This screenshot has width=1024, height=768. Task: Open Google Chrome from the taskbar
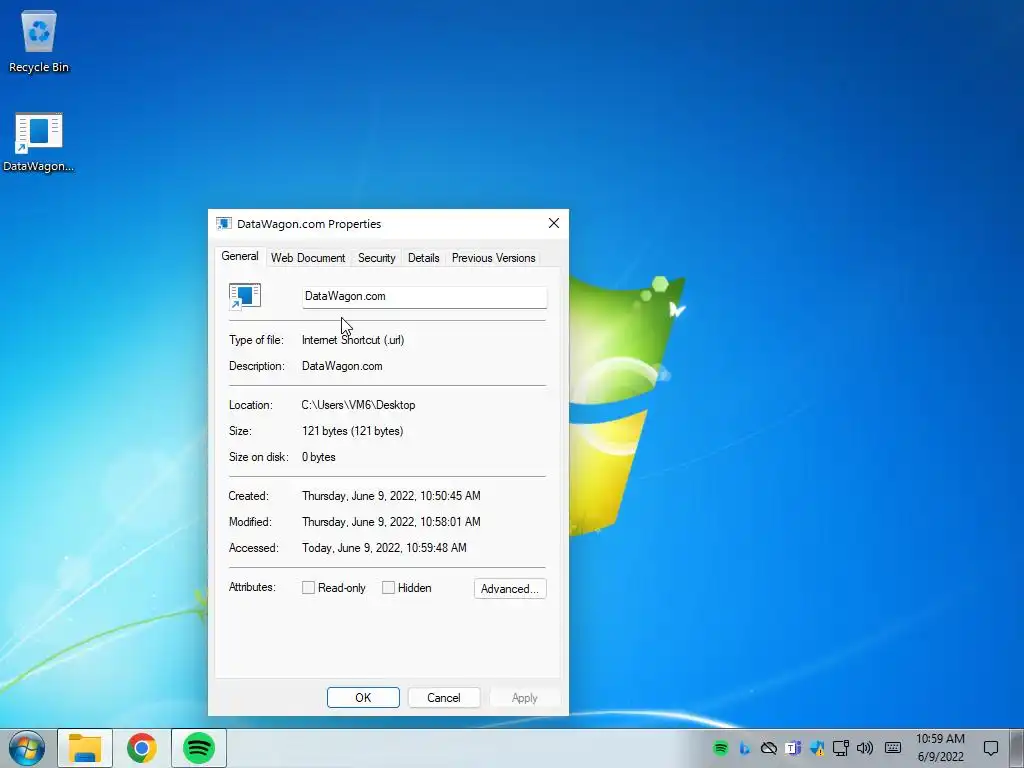(x=142, y=748)
